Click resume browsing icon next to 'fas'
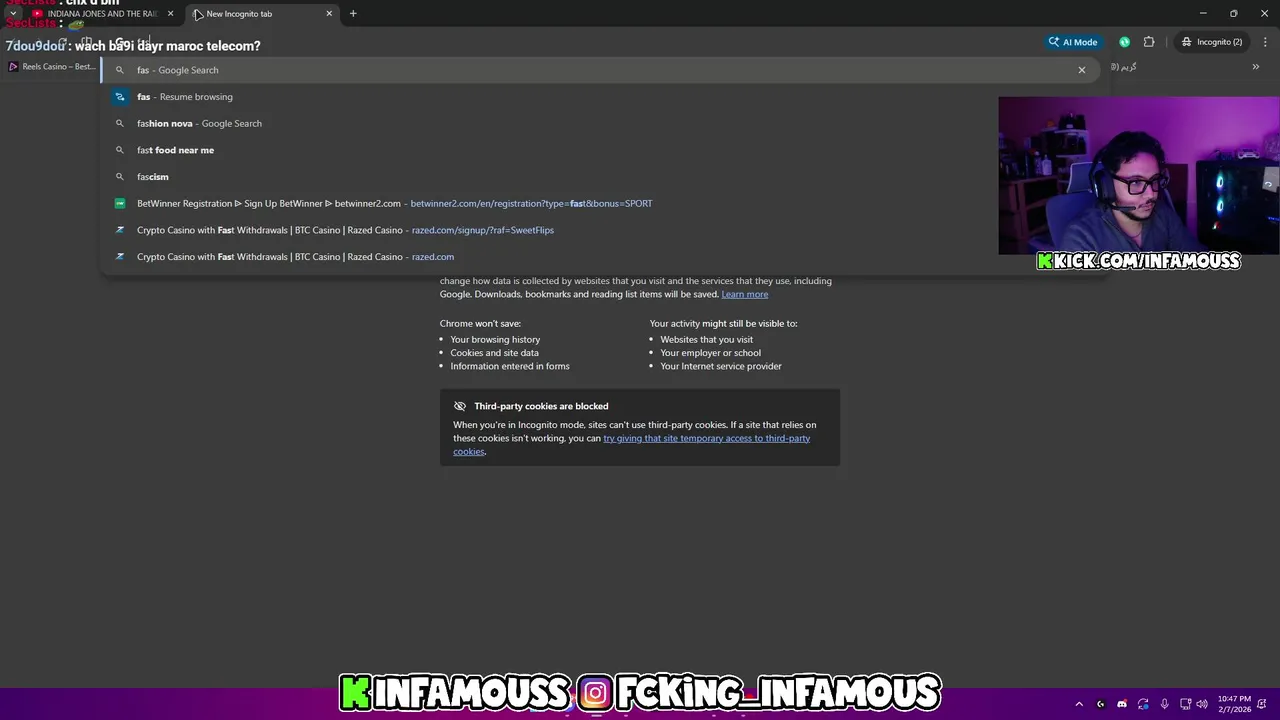Image resolution: width=1280 pixels, height=720 pixels. pyautogui.click(x=120, y=97)
